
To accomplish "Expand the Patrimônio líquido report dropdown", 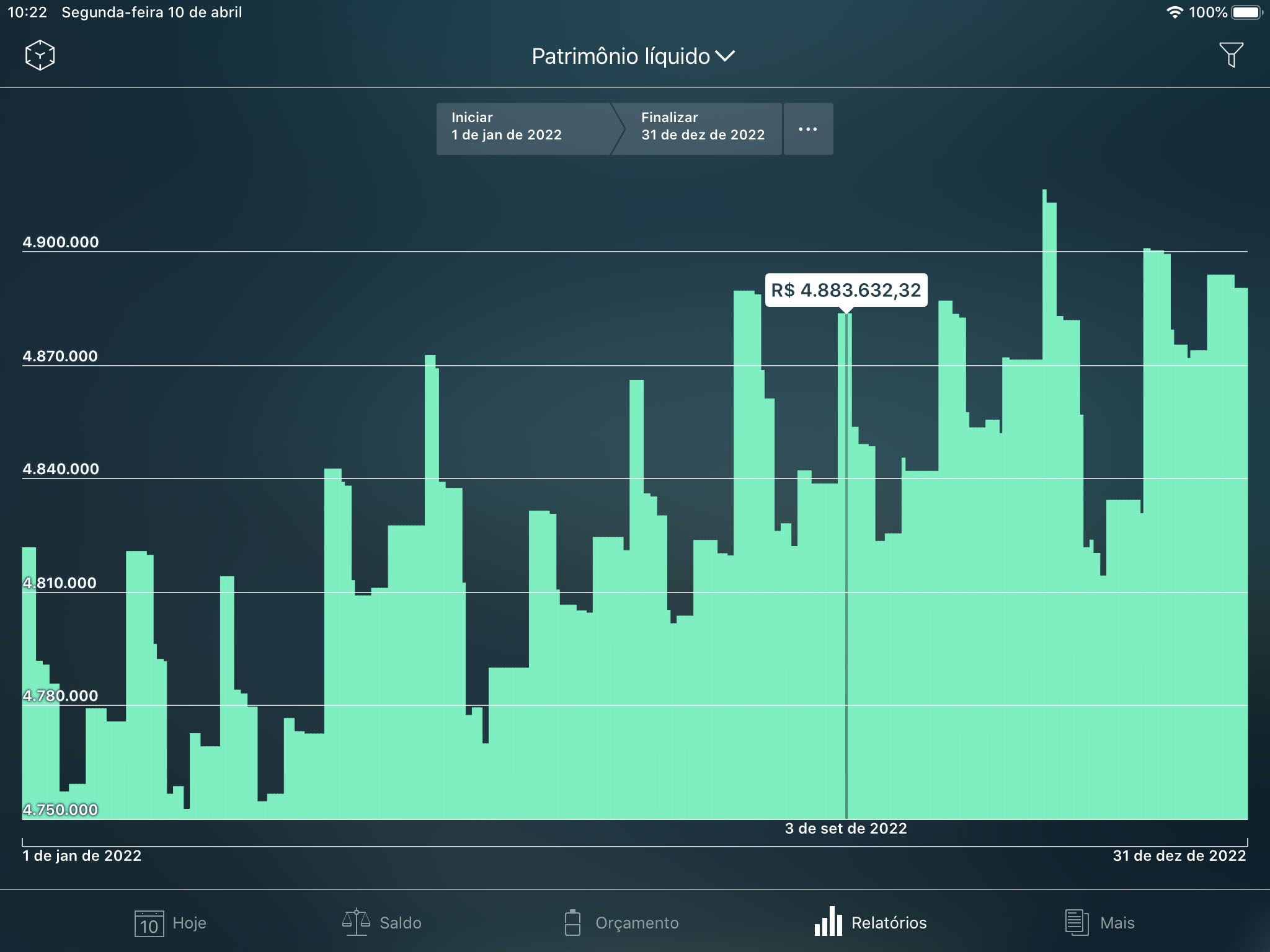I will (633, 56).
